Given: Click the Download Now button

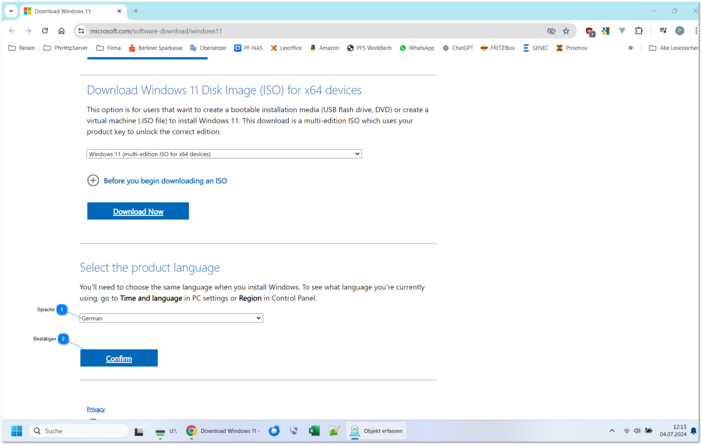Looking at the screenshot, I should pyautogui.click(x=138, y=211).
